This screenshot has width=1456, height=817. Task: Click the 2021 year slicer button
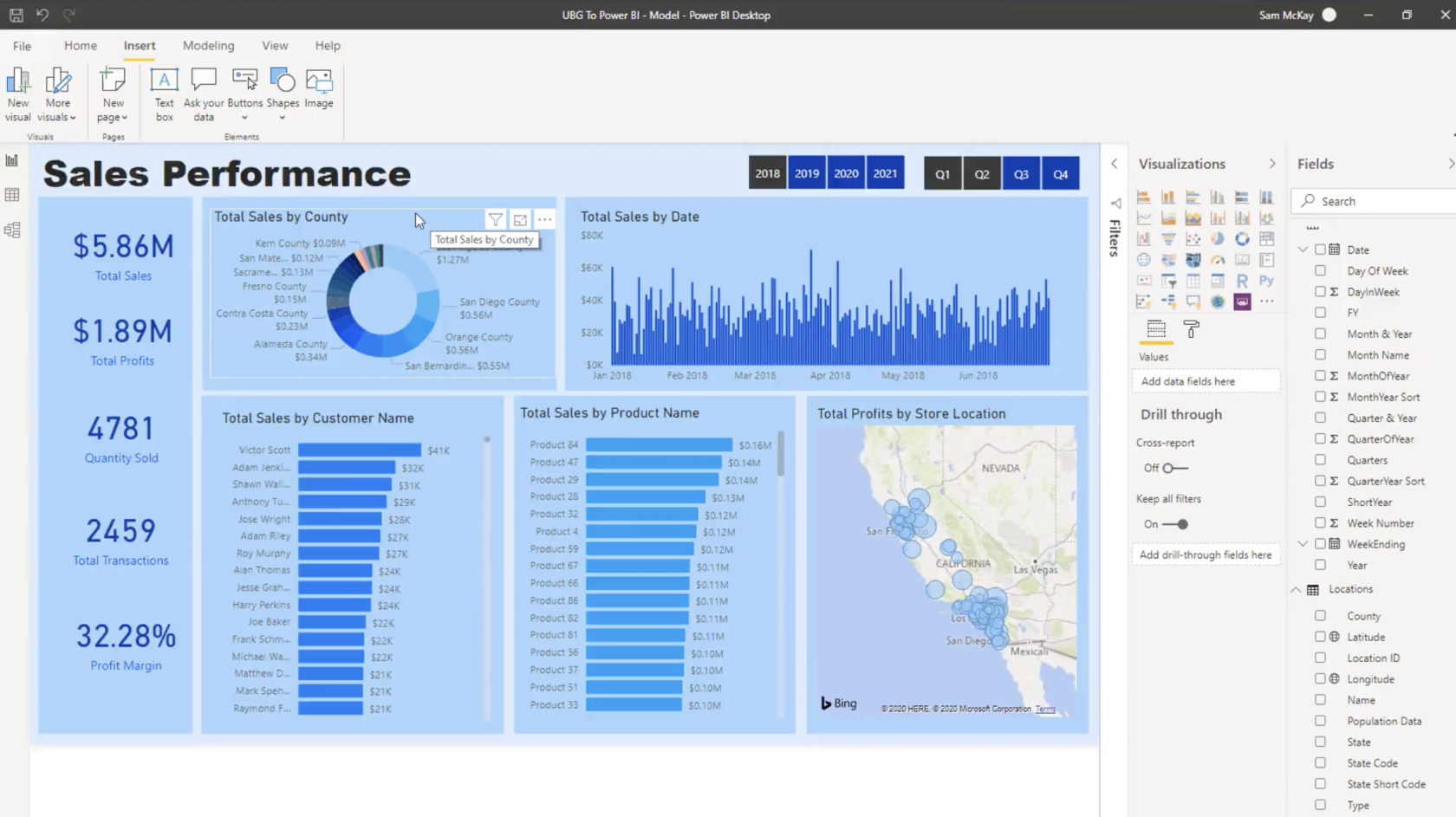click(885, 173)
